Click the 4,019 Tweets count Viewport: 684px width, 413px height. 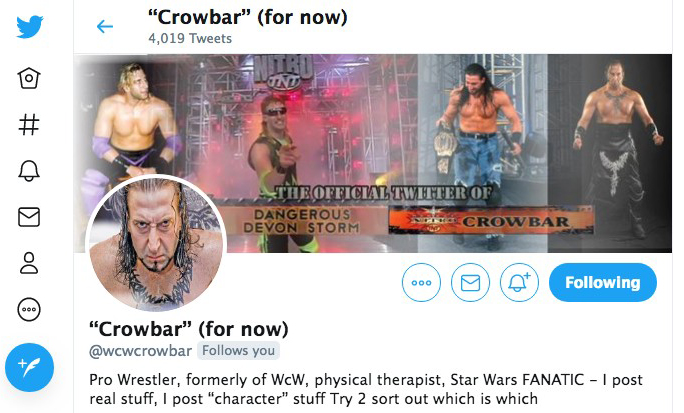tap(190, 38)
